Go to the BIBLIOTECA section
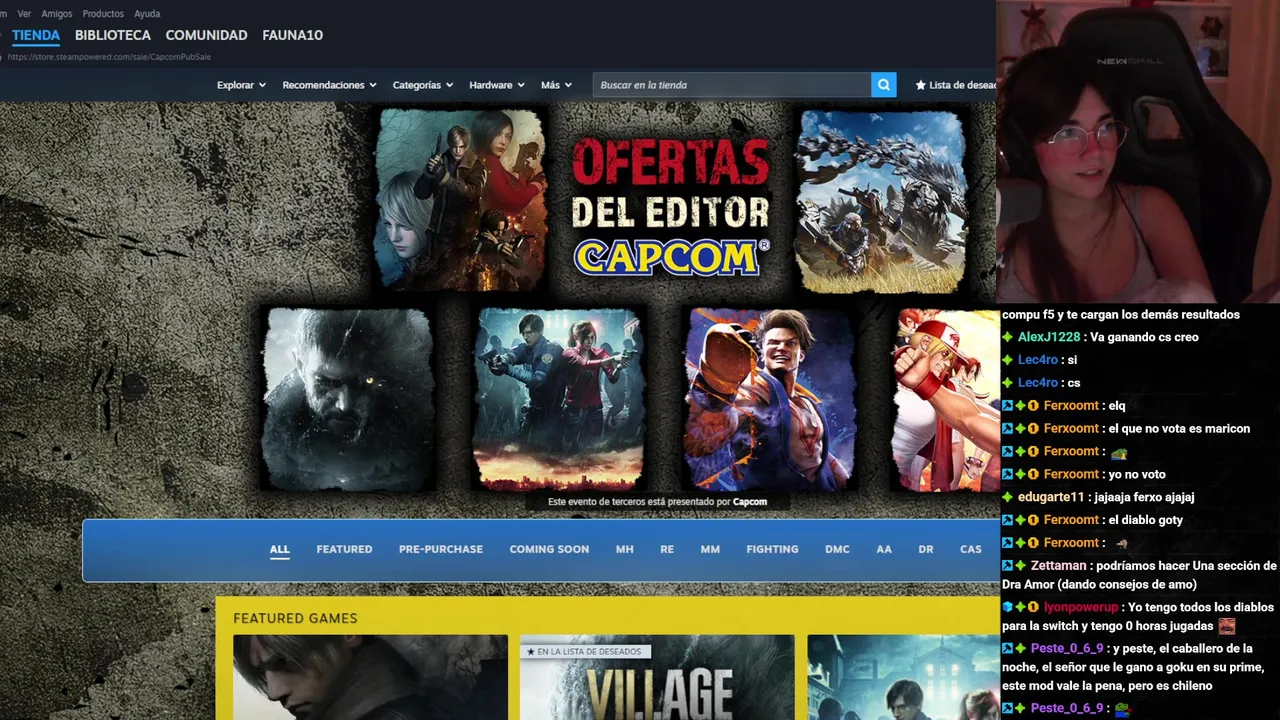The height and width of the screenshot is (720, 1280). 113,35
